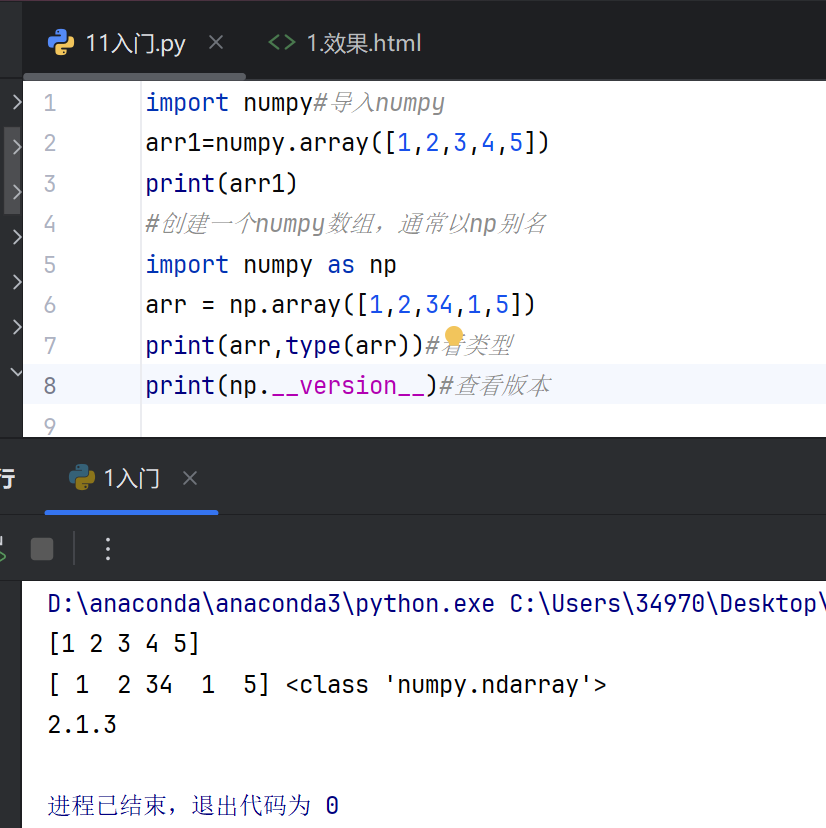Click the comment on line 4 about numpy数组
The image size is (826, 828).
tap(346, 224)
